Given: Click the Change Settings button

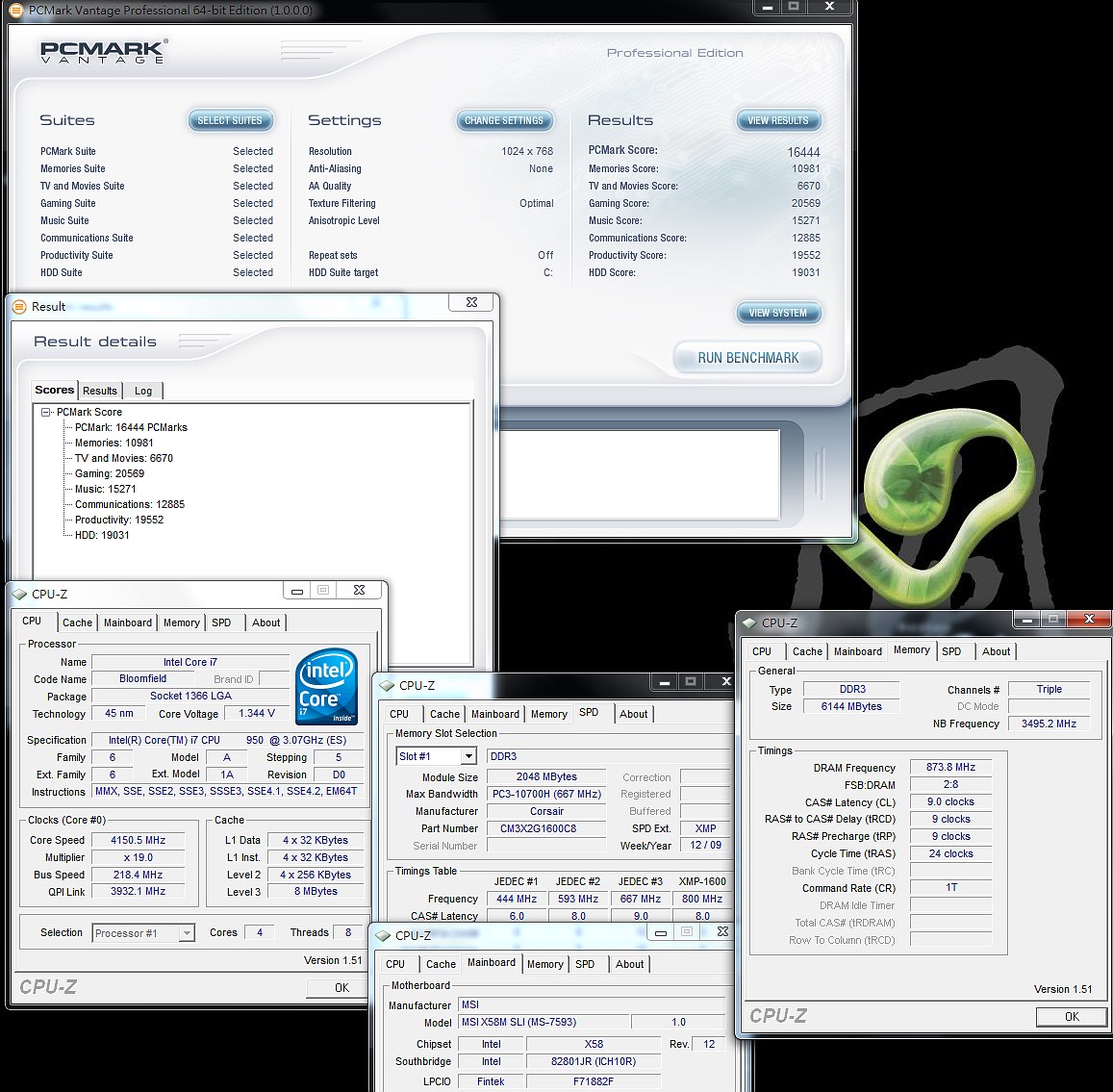Looking at the screenshot, I should point(504,120).
